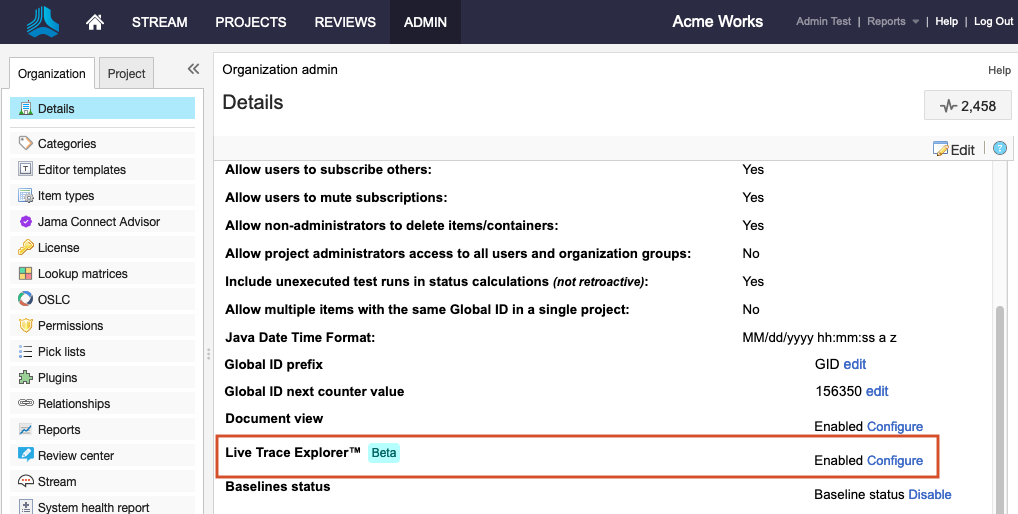This screenshot has width=1018, height=514.
Task: Open the PROJECTS menu
Action: (x=251, y=22)
